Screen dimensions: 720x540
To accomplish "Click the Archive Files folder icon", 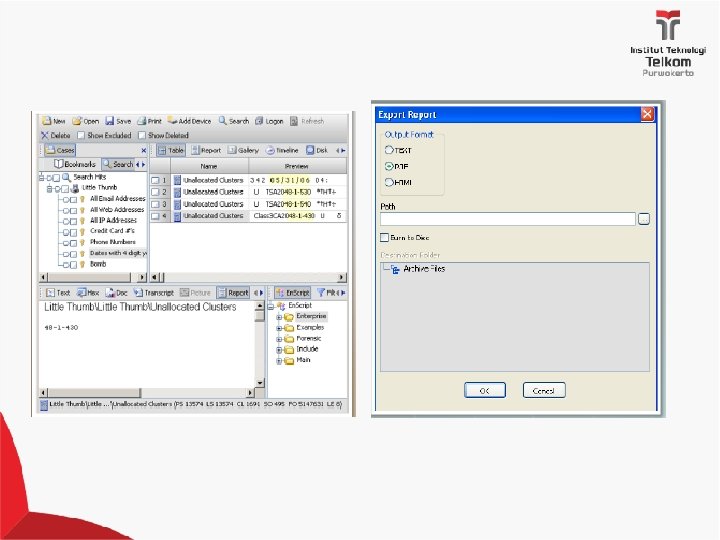I will (395, 270).
